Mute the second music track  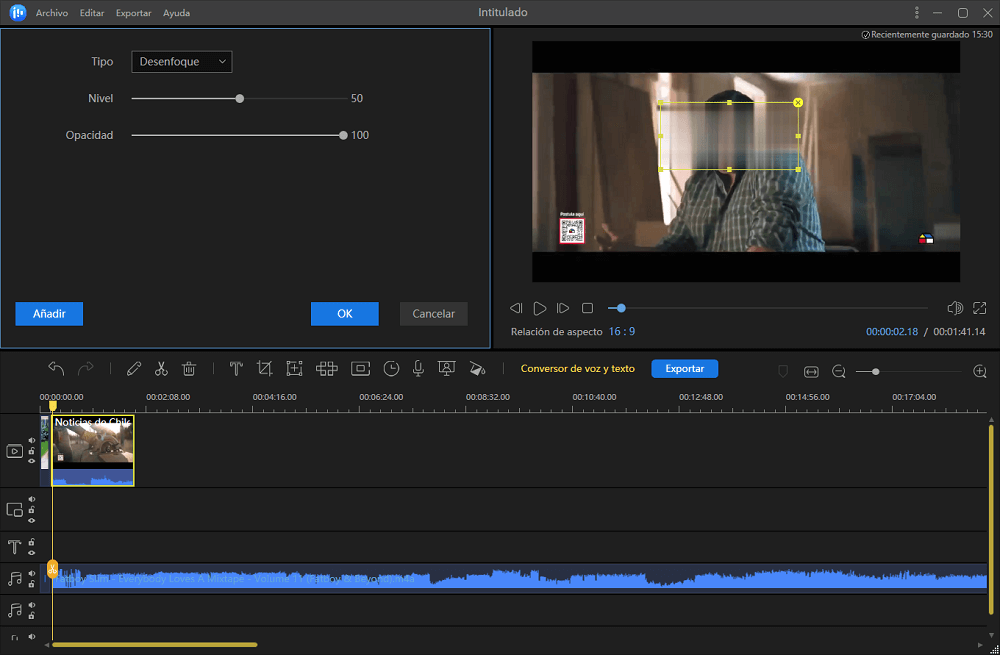(32, 605)
